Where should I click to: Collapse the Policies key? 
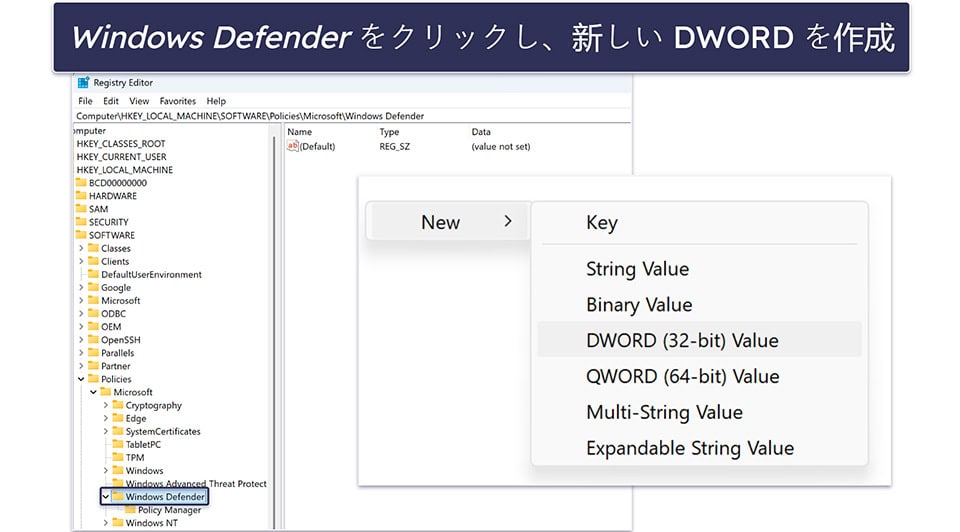click(81, 380)
